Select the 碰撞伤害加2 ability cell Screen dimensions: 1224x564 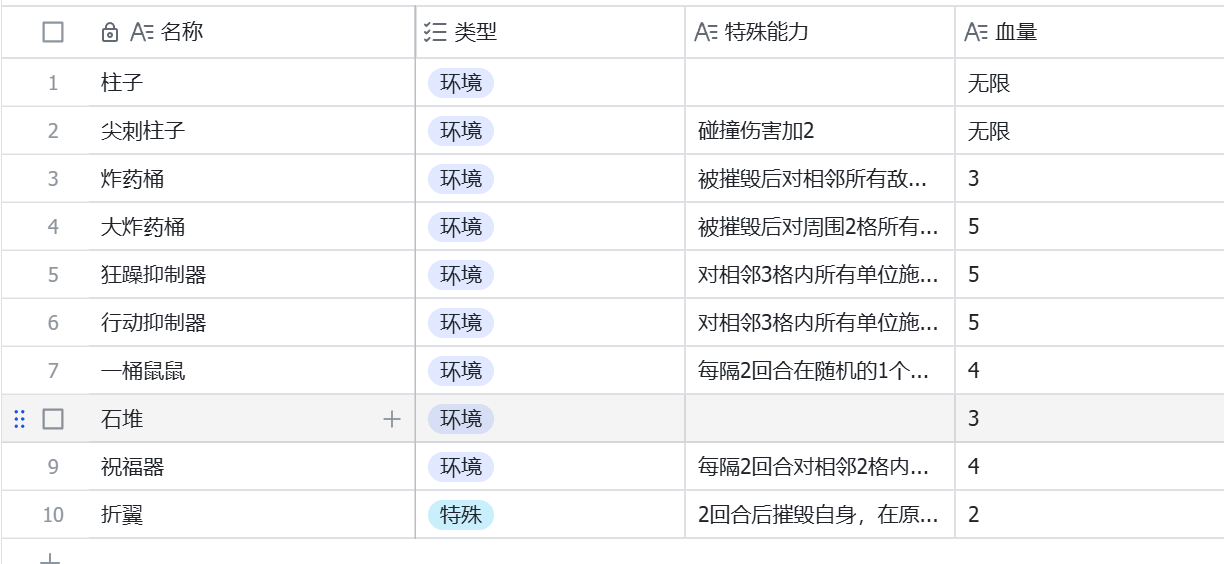[x=820, y=130]
